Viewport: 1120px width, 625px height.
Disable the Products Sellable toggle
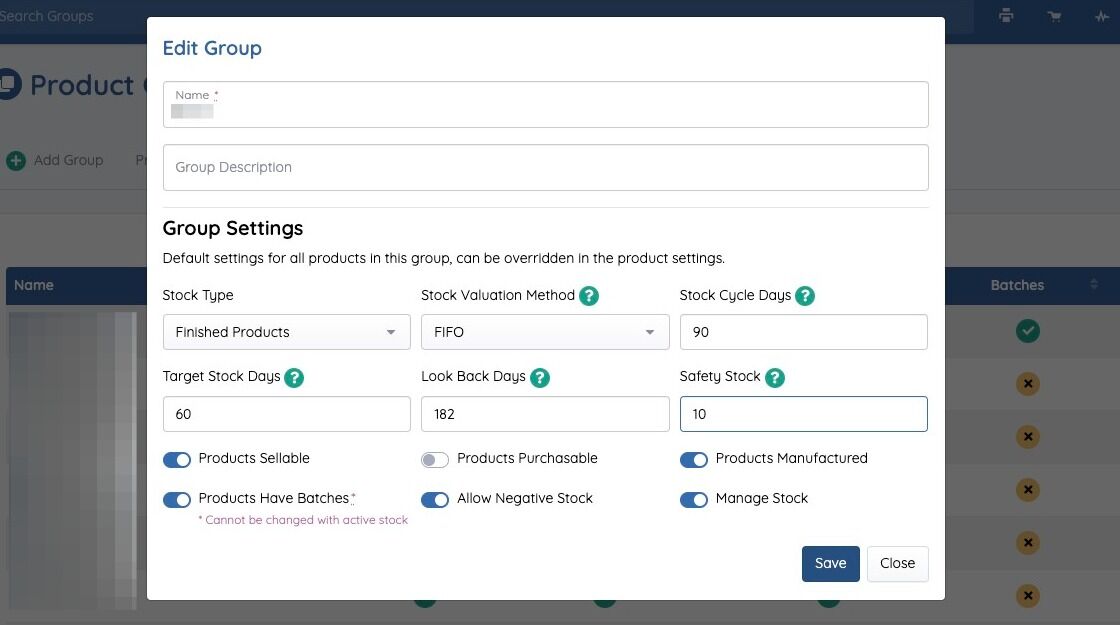pos(177,459)
